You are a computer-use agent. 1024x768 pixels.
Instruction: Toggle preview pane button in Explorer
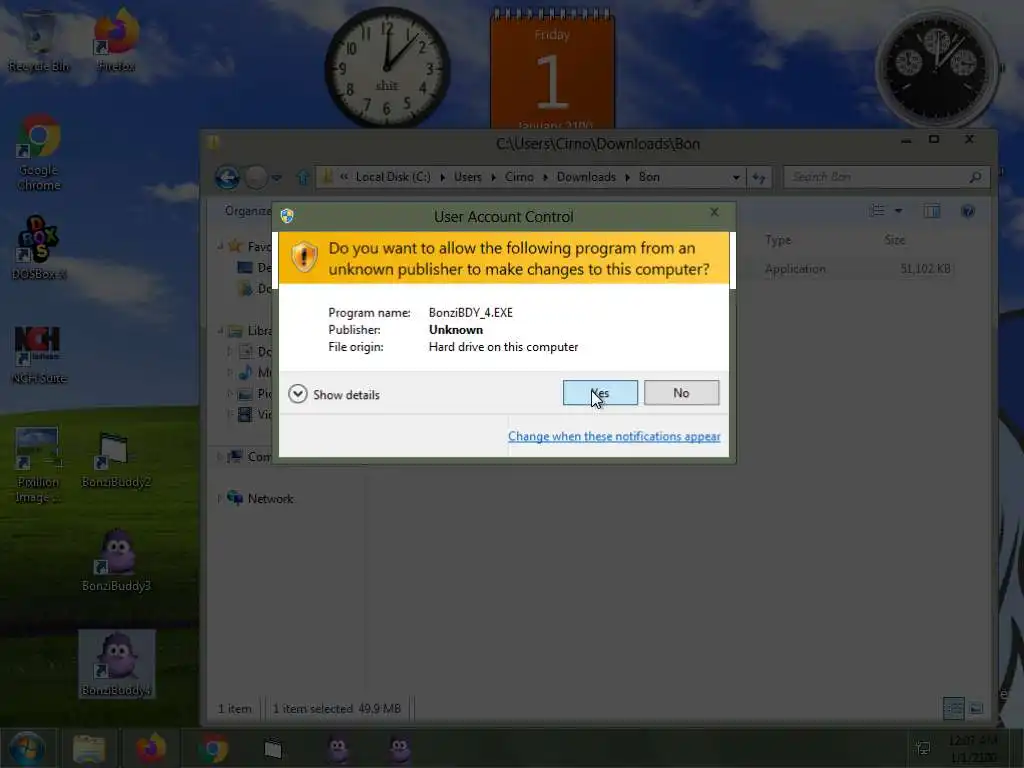[x=932, y=210]
